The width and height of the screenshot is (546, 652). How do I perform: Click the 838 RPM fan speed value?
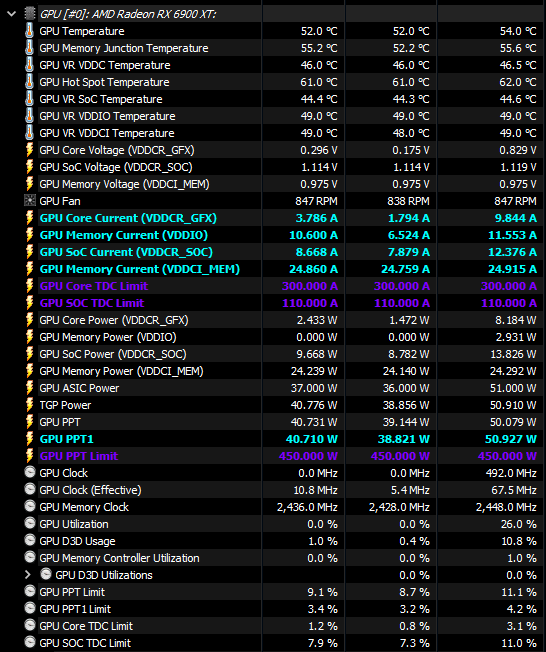(x=408, y=201)
